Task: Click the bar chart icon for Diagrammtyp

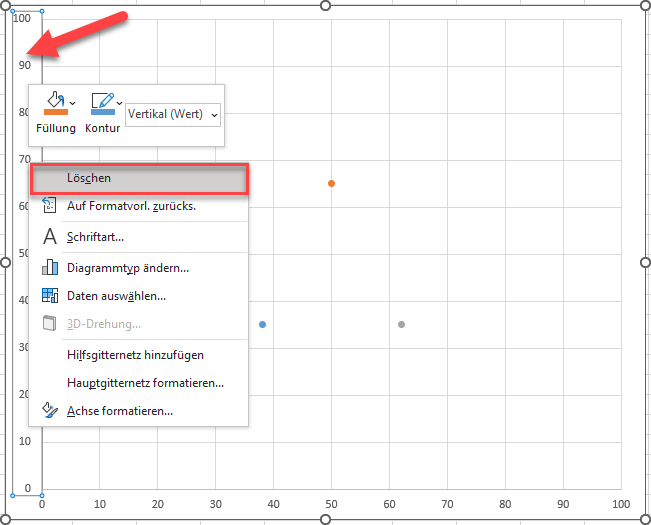Action: pos(50,267)
